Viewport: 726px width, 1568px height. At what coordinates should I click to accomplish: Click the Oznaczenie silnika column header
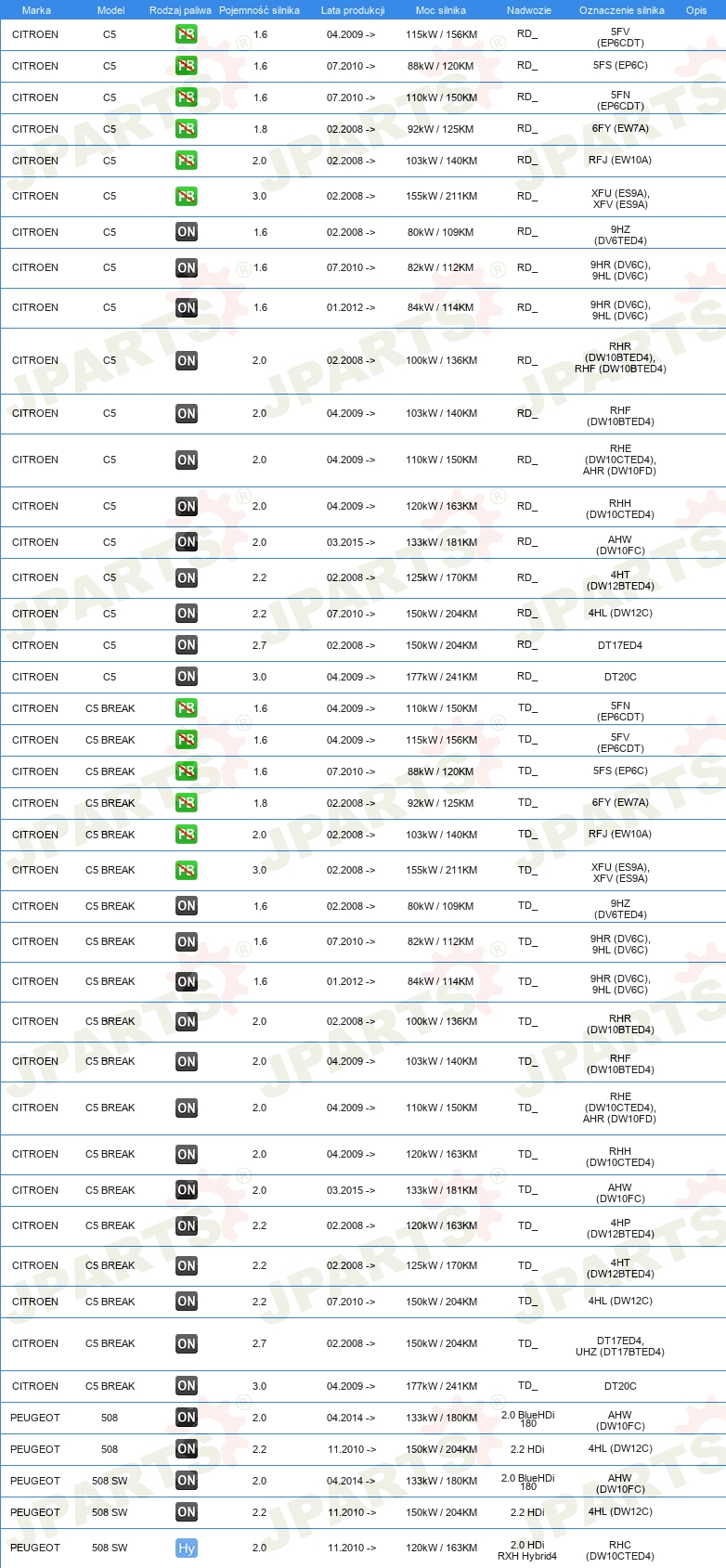point(621,10)
